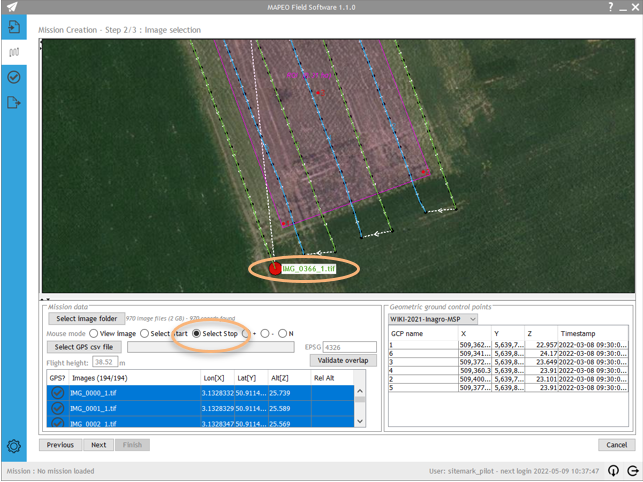Toggle GPS check for IMG_0001_1.tif
Image resolution: width=643 pixels, height=482 pixels.
pyautogui.click(x=57, y=408)
